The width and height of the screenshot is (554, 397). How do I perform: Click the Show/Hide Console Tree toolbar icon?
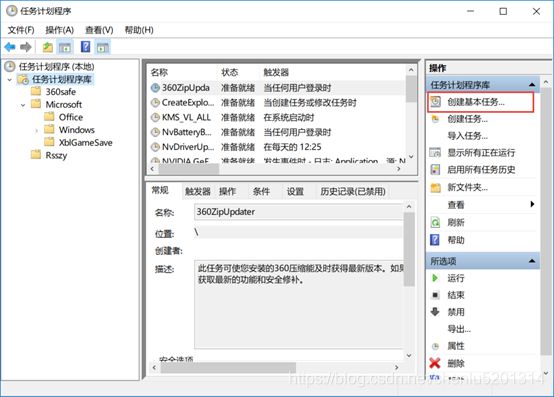tap(65, 47)
